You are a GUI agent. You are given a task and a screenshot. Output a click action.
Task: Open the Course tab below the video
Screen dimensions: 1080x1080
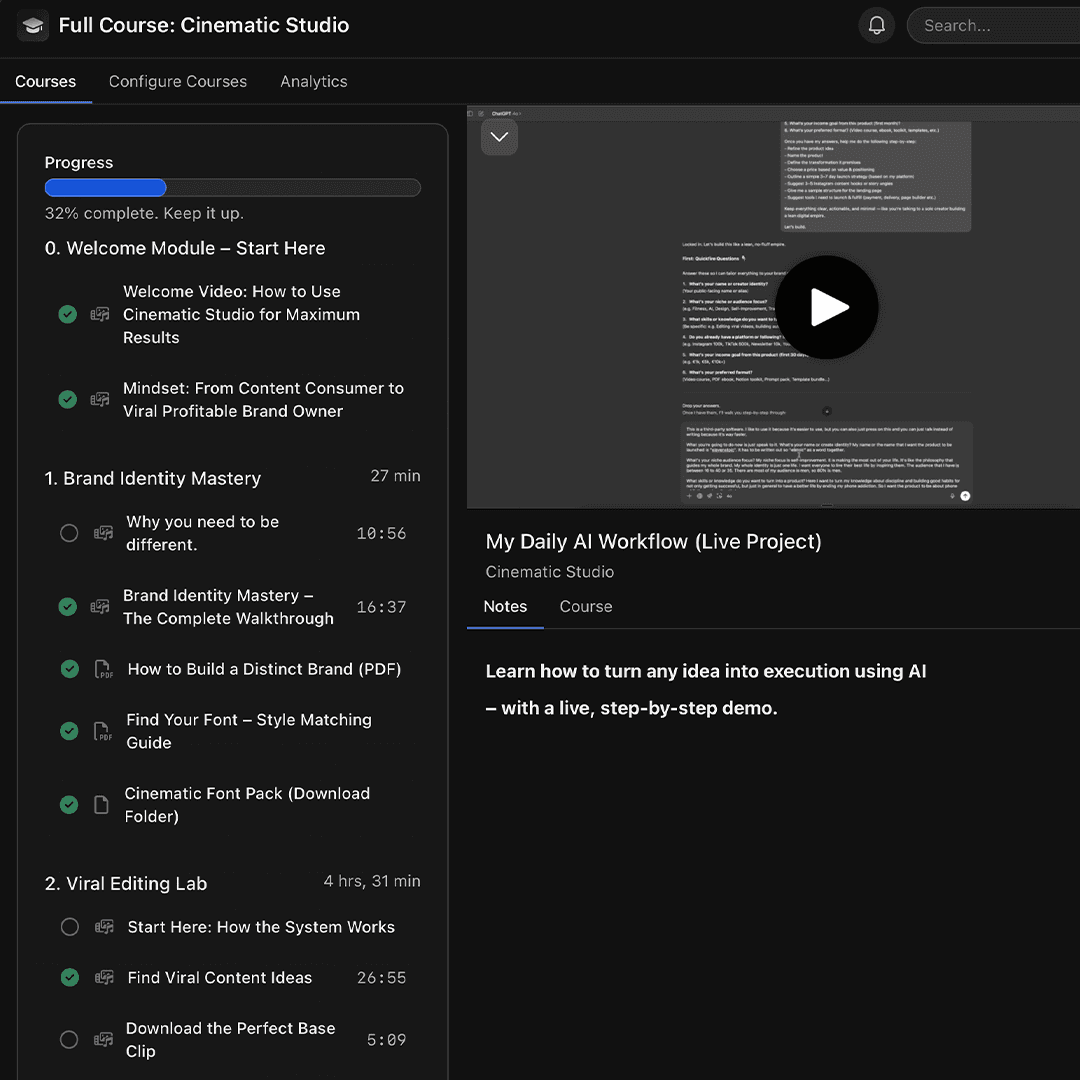coord(585,606)
